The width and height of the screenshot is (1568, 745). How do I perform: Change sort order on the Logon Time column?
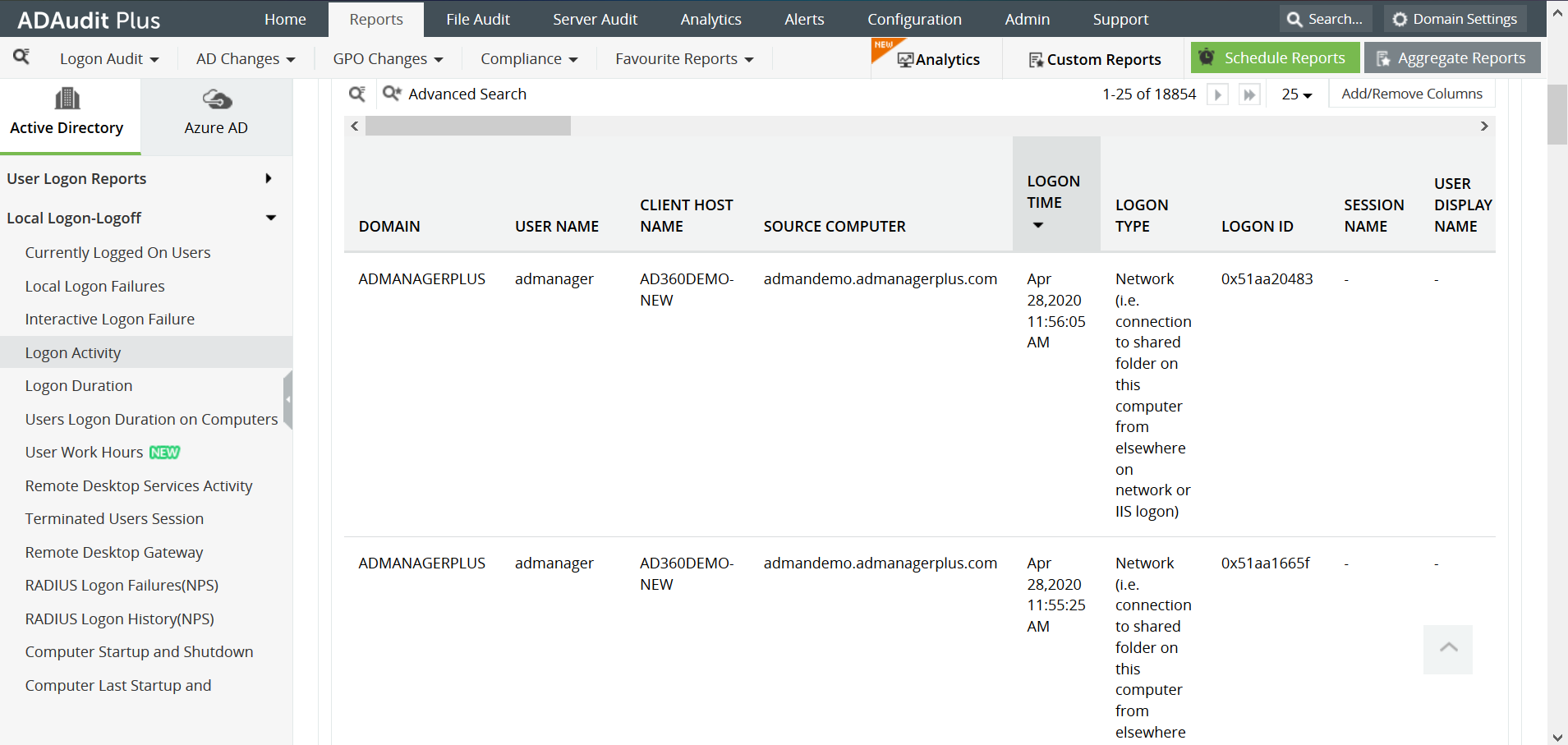click(1037, 224)
